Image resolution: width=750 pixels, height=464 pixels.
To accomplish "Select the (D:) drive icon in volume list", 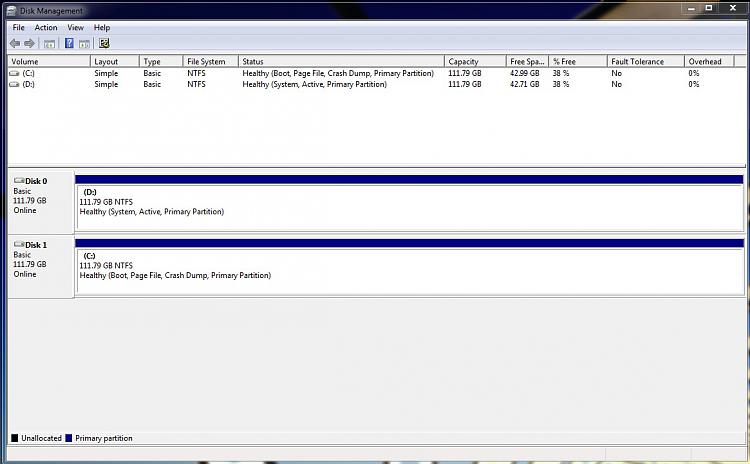I will (14, 84).
